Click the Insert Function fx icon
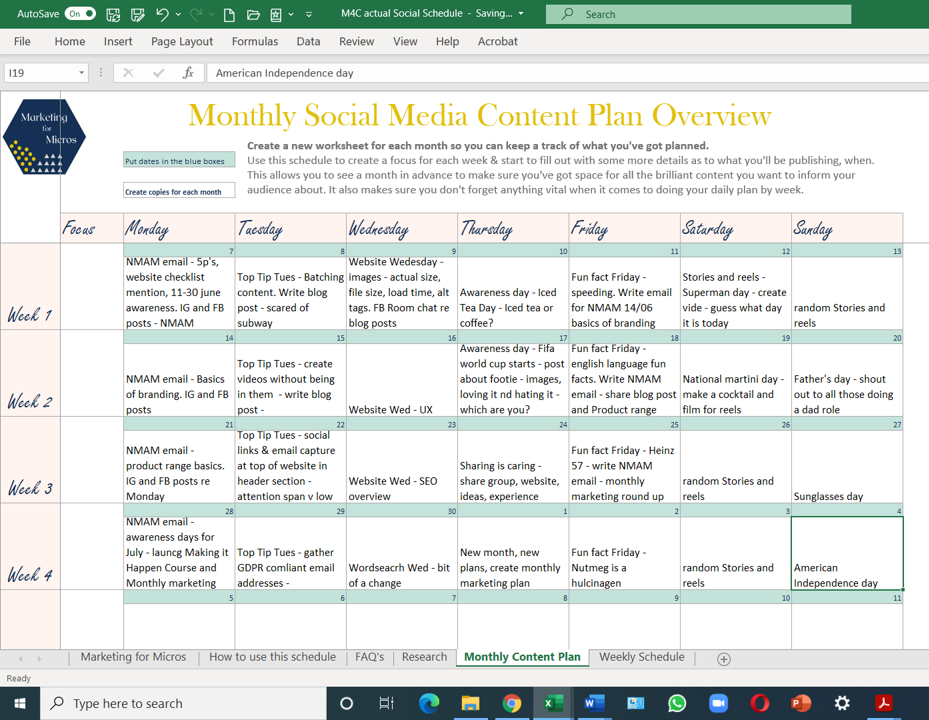Screen dimensions: 929x720 point(188,73)
